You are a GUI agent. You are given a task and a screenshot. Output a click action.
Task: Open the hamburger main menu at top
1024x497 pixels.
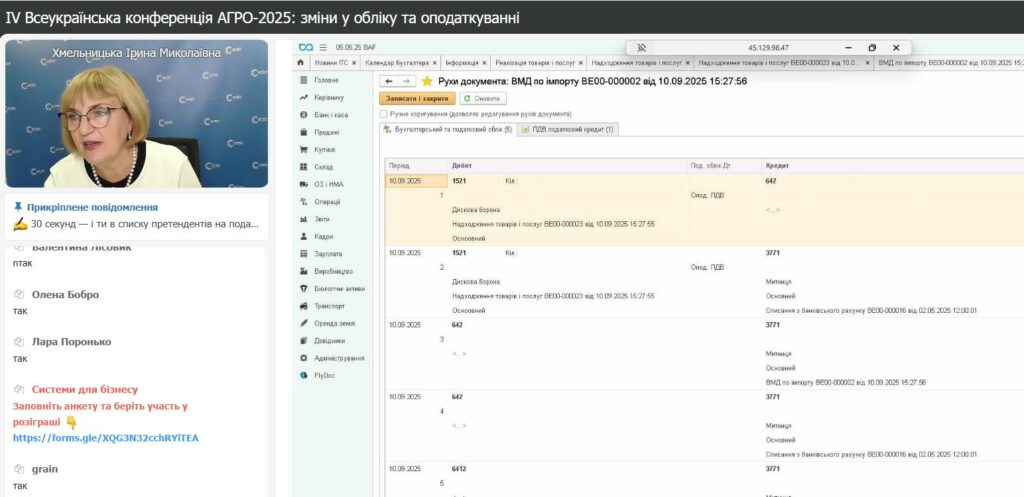tap(322, 47)
